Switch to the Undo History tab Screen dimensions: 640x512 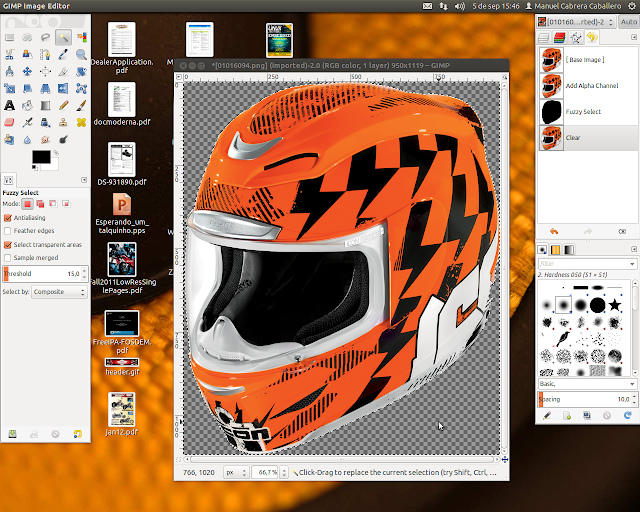pyautogui.click(x=592, y=38)
